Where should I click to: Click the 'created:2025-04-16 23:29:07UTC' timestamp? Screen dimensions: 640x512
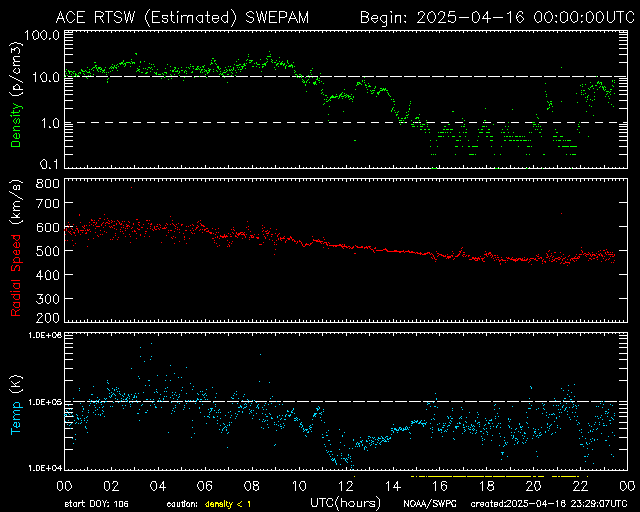tap(549, 504)
